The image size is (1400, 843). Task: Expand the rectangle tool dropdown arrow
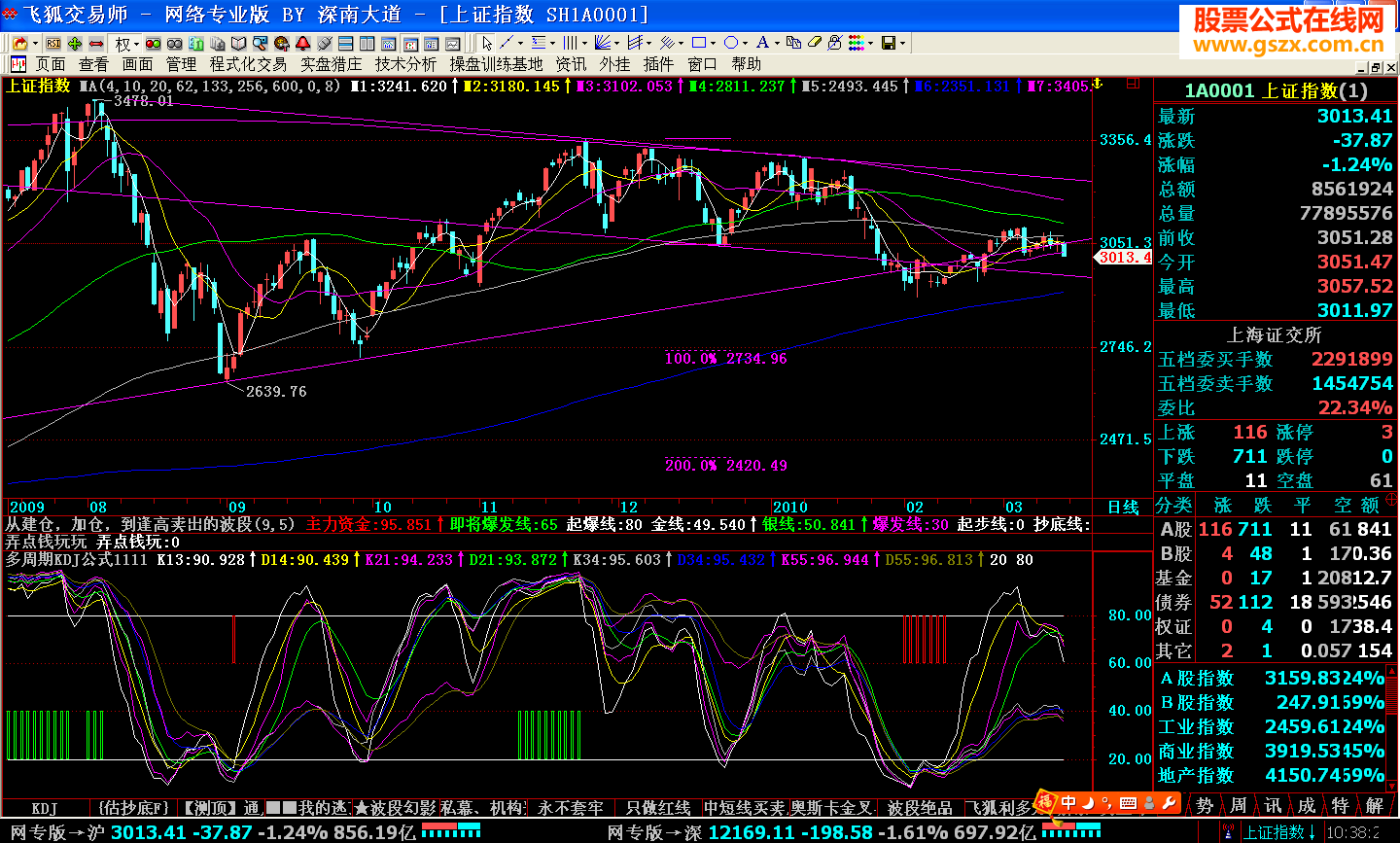coord(714,44)
